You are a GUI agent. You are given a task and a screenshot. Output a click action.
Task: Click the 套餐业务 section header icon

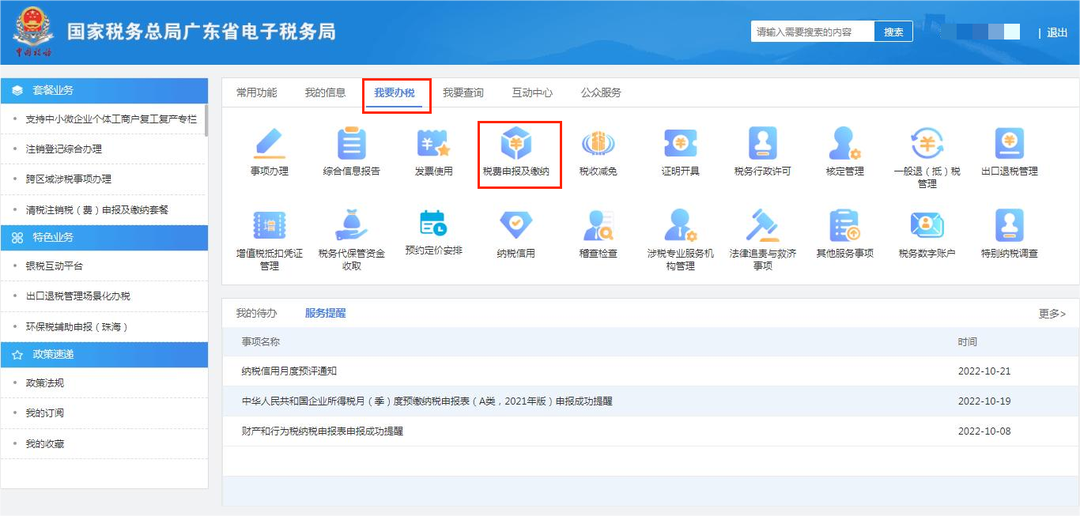click(18, 90)
